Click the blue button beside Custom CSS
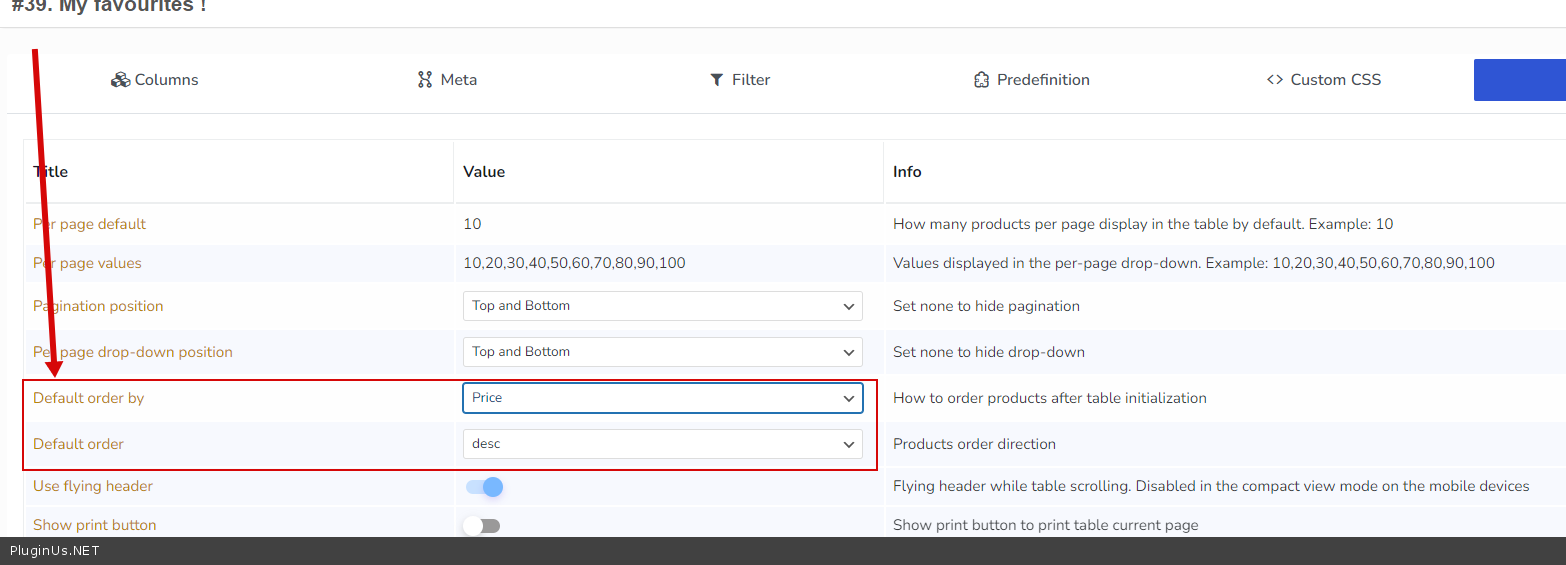Screen dimensions: 1566x565 1519,80
